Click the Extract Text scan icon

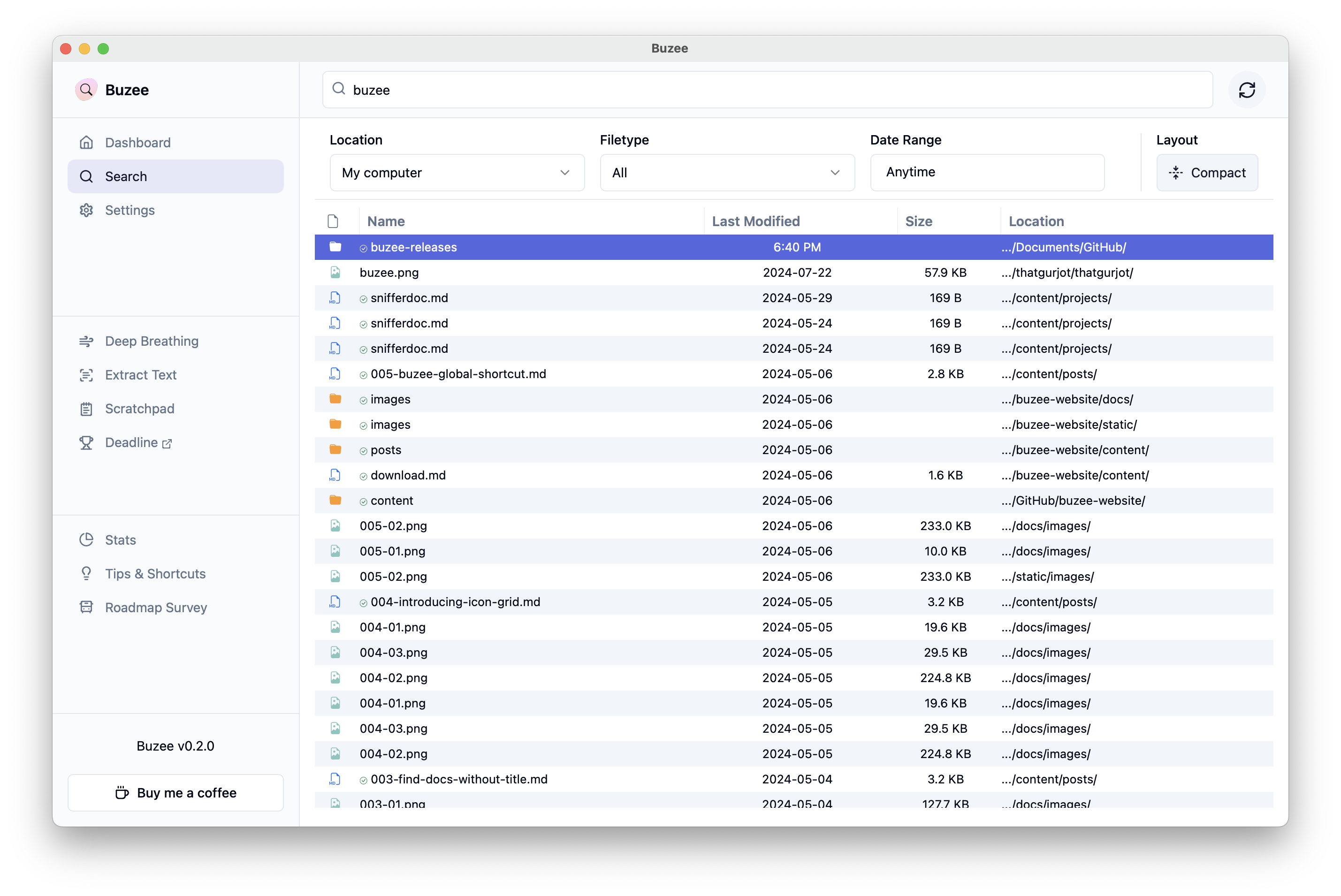click(x=86, y=375)
